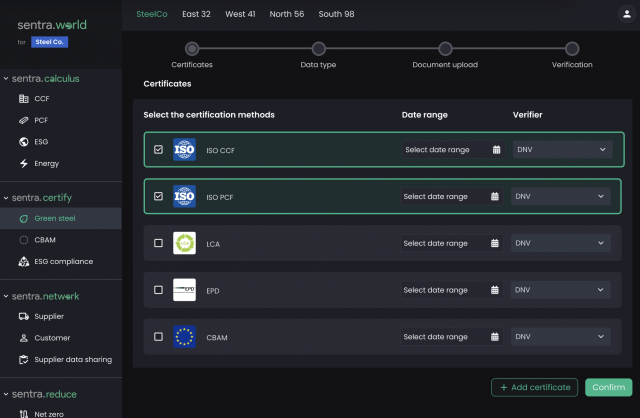This screenshot has width=640, height=418.
Task: Uncheck the ISO PCF checkbox
Action: pos(158,196)
